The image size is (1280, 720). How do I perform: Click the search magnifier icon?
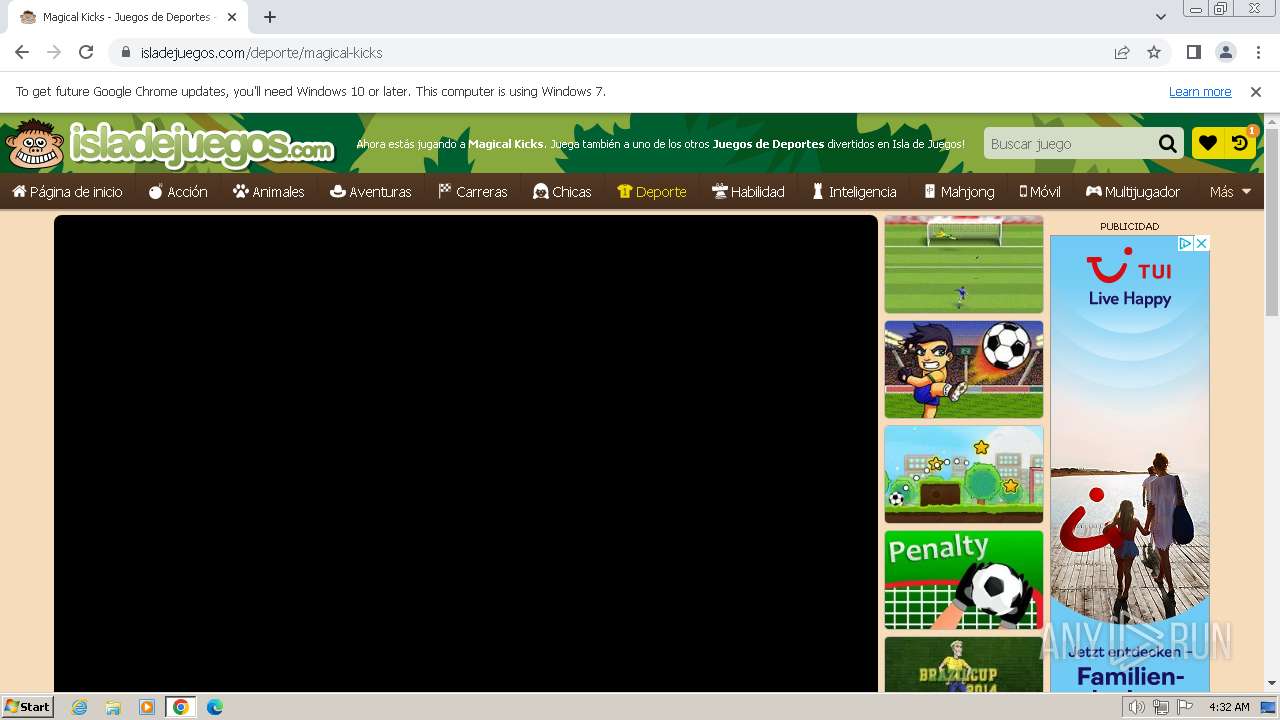1167,144
